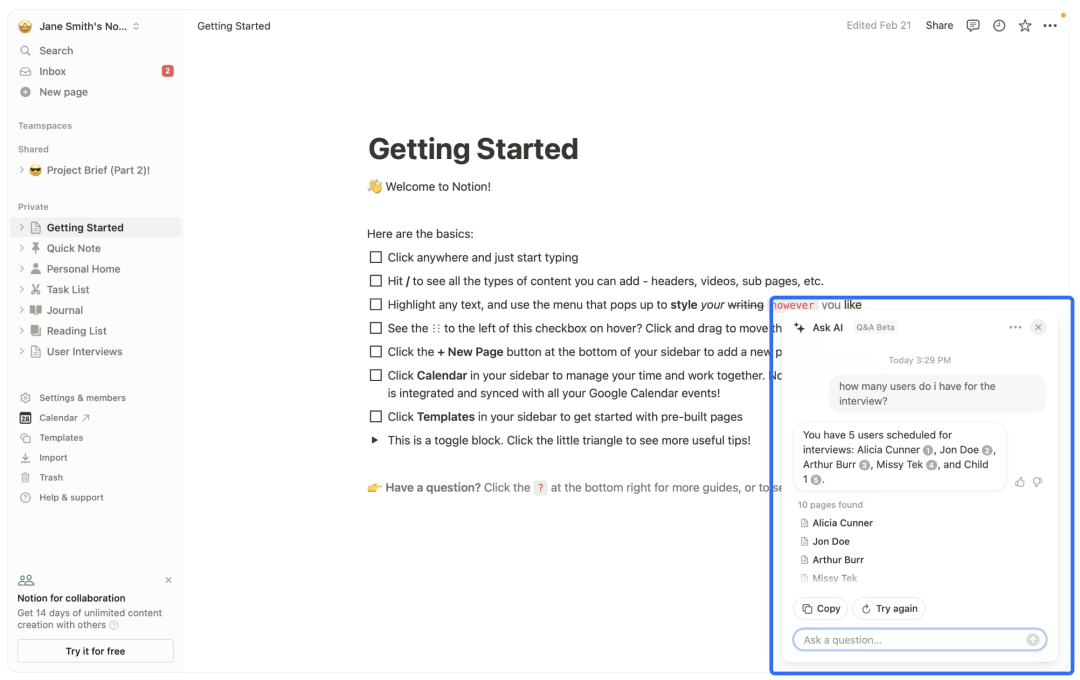Send question with the arrow icon
1080x680 pixels.
[x=1032, y=640]
